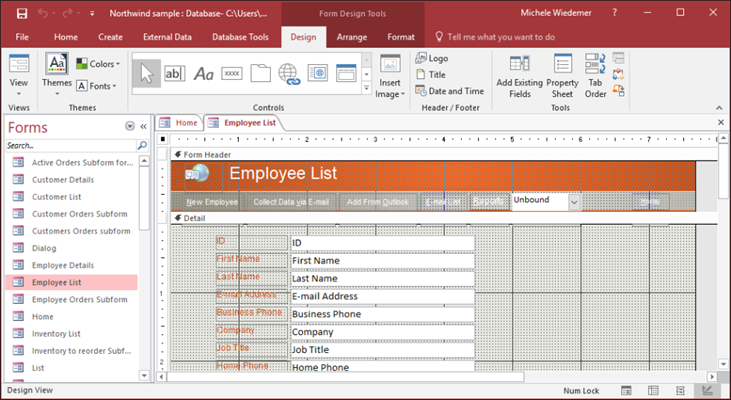Screen dimensions: 731x400
Task: Switch to the External Data tab
Action: click(167, 37)
